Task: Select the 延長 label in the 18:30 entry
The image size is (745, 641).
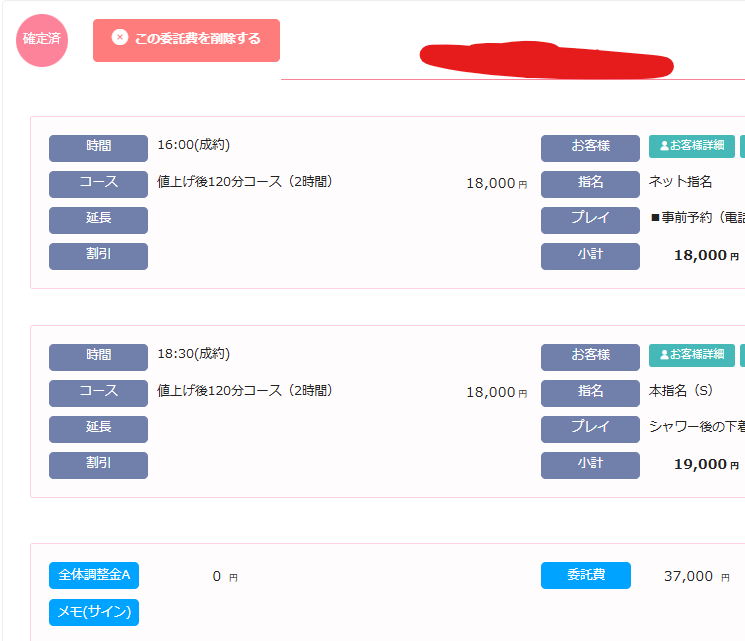Action: click(98, 429)
